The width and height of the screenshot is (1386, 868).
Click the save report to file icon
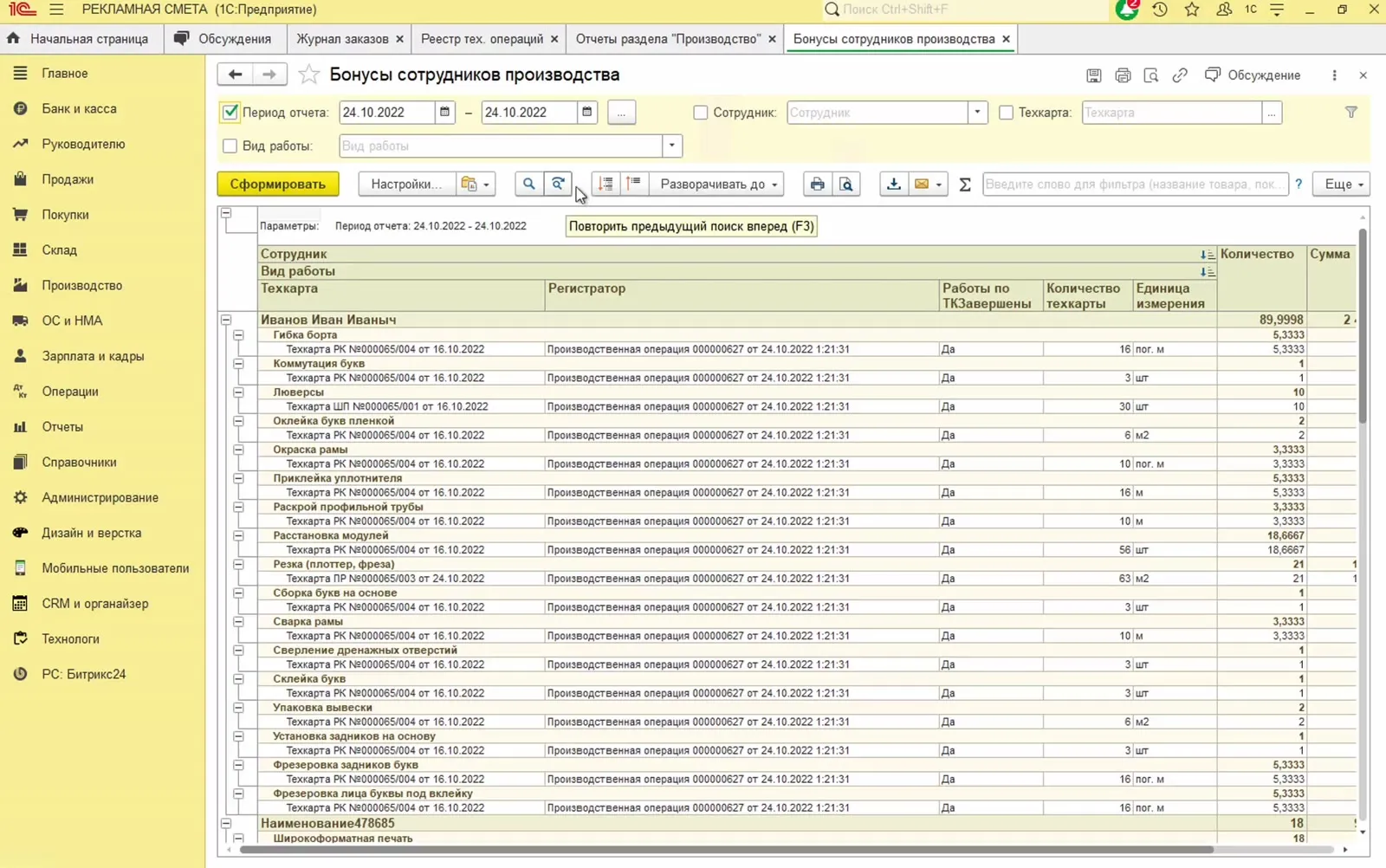coord(893,184)
